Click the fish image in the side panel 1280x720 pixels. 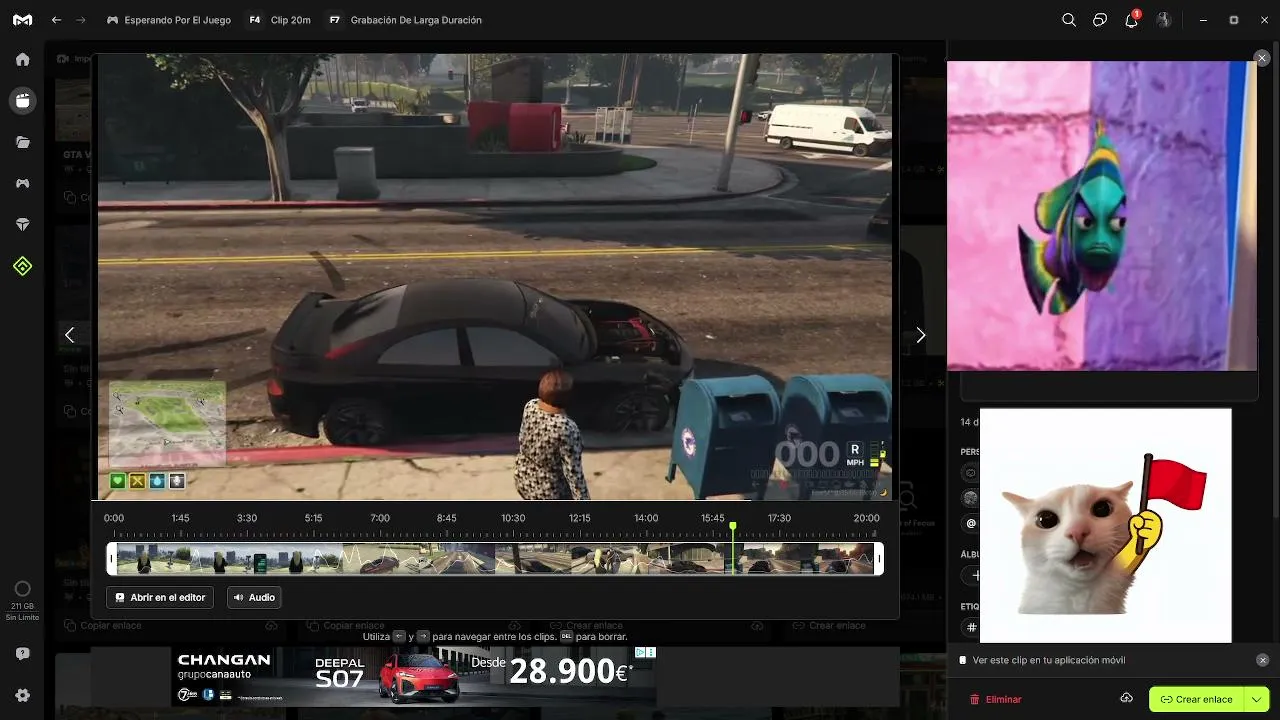[x=1102, y=216]
